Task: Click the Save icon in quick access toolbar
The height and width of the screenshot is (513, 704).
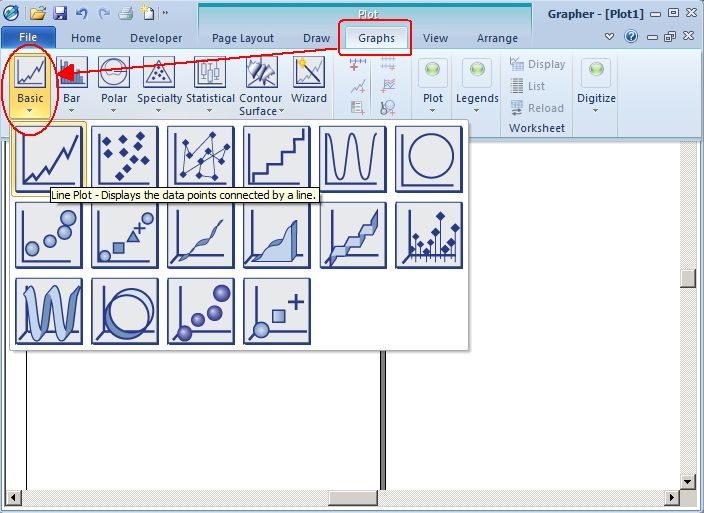Action: (x=60, y=13)
